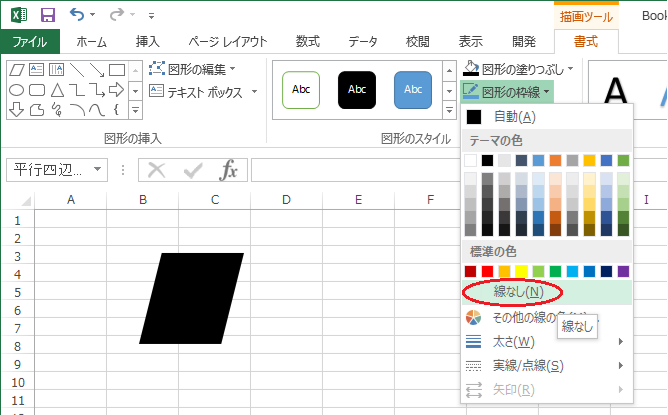Select 自動(A) automatic outline color
Viewport: 668px width, 415px height.
point(513,117)
